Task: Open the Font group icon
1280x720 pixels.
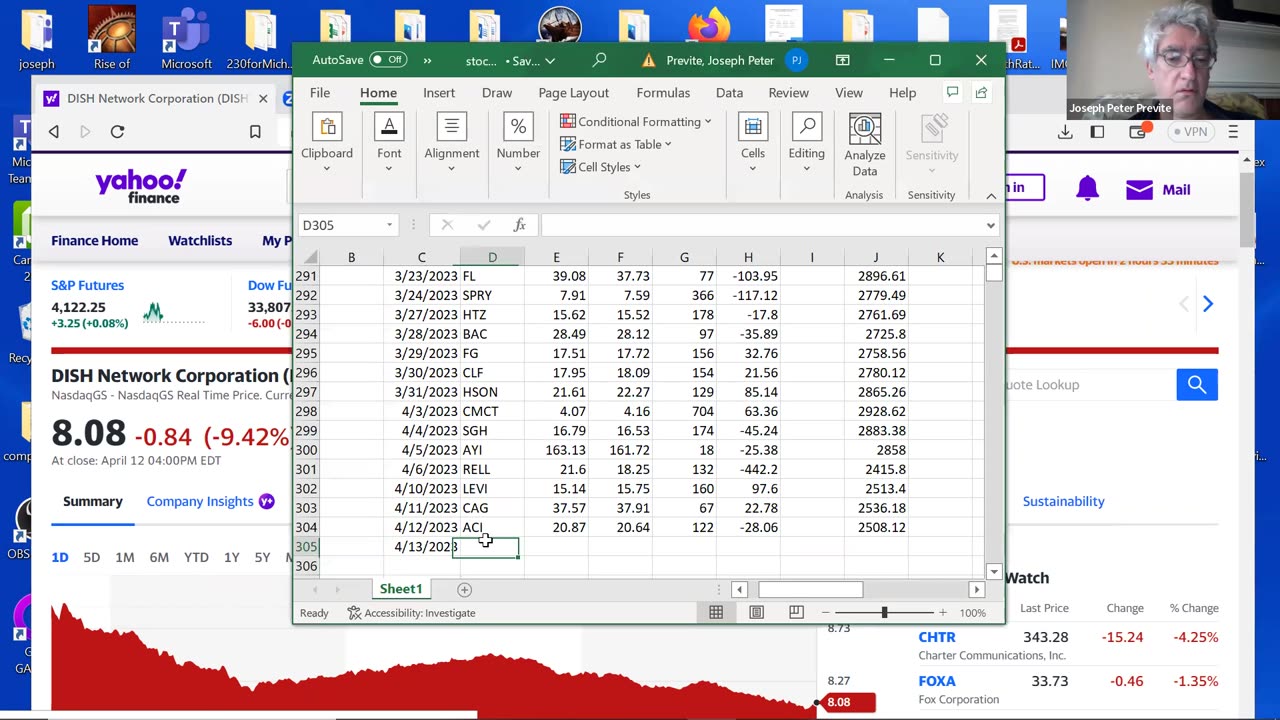Action: click(389, 127)
